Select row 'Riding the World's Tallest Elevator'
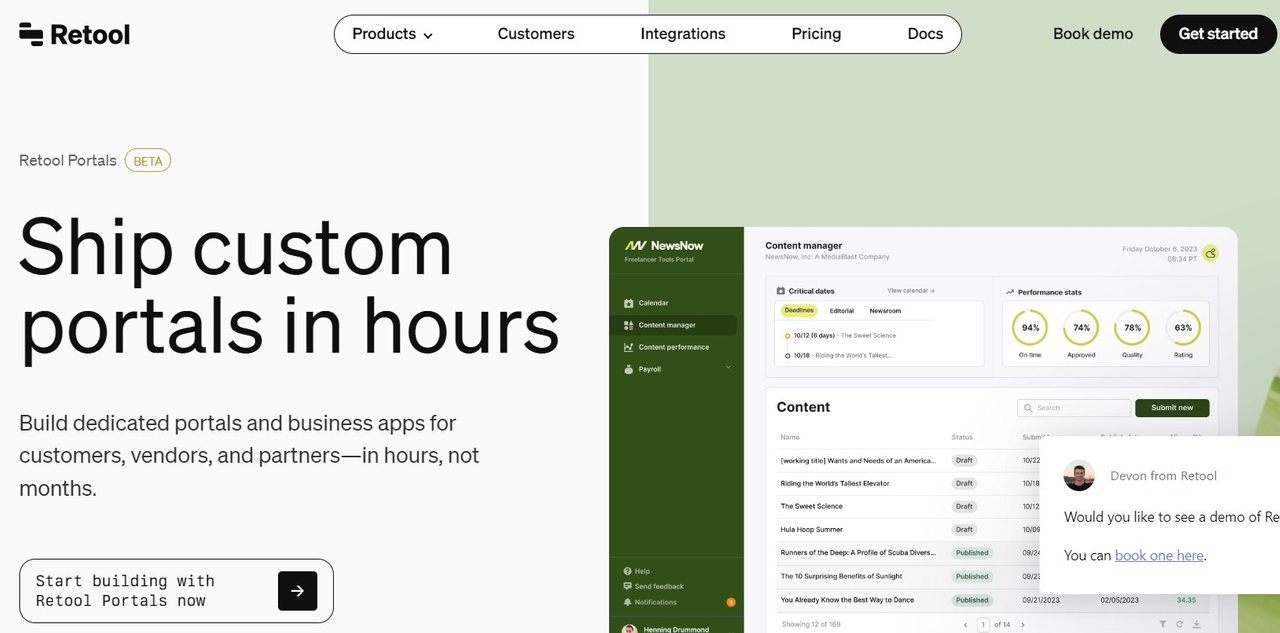The image size is (1280, 633). pyautogui.click(x=908, y=483)
